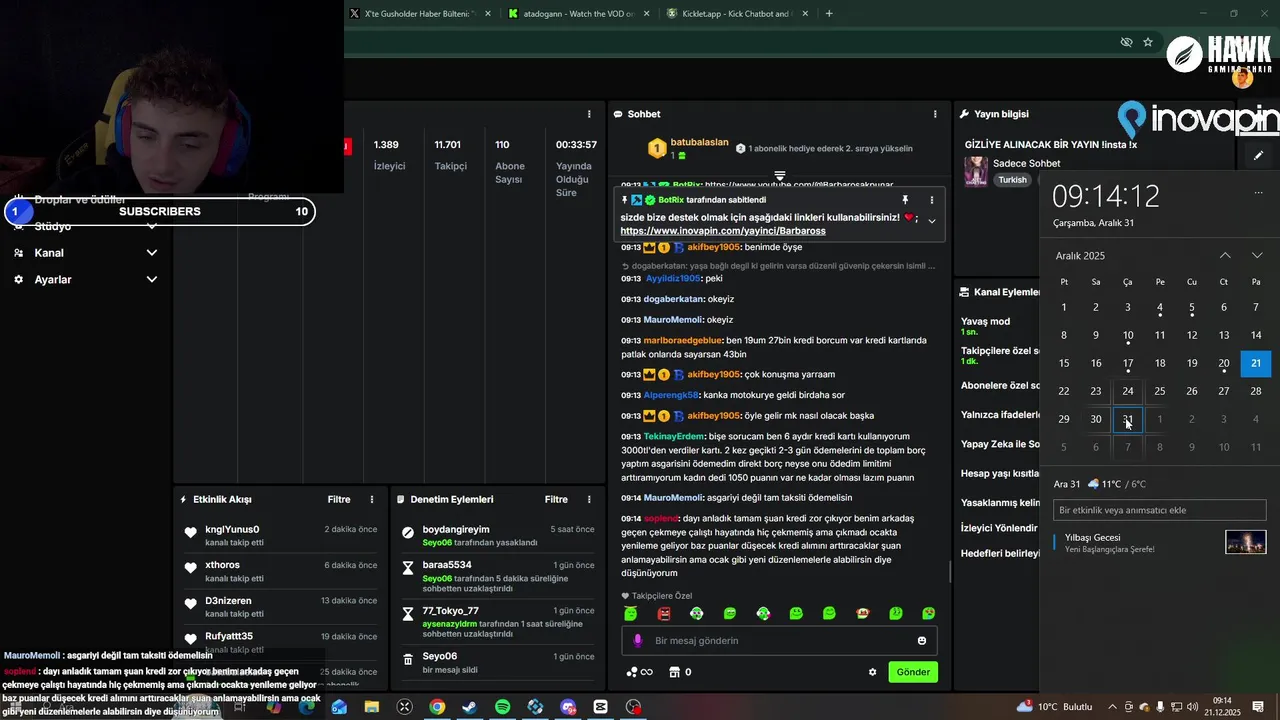
Task: Select the last crying green emote
Action: (x=929, y=613)
